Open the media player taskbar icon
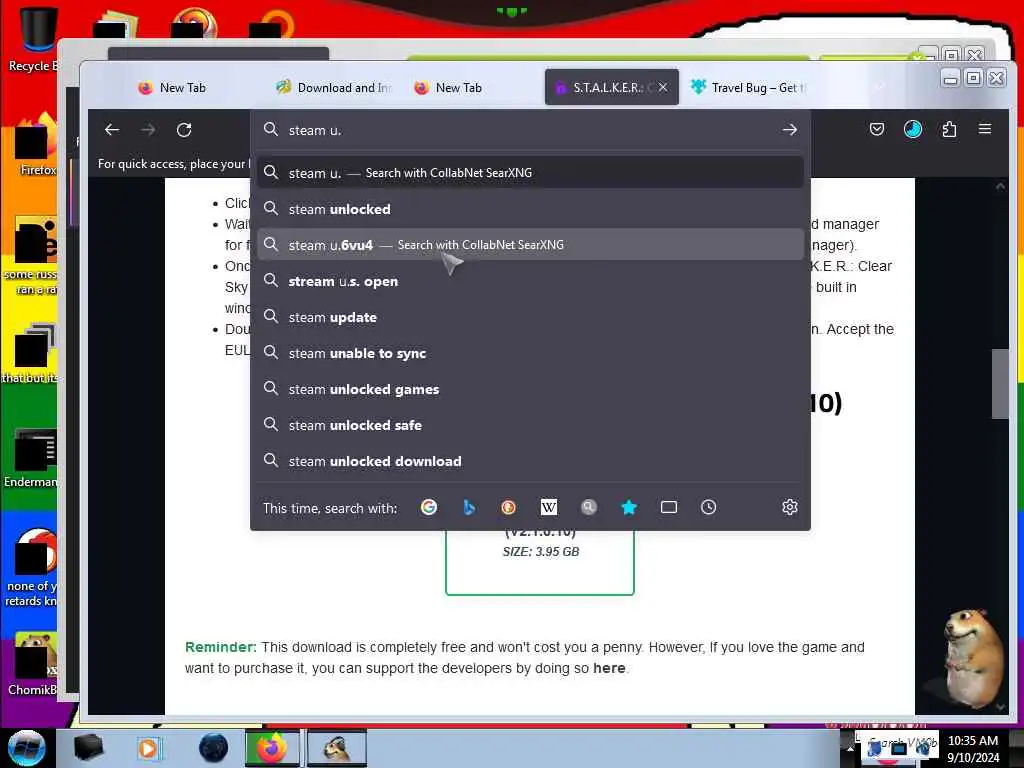 pyautogui.click(x=148, y=748)
